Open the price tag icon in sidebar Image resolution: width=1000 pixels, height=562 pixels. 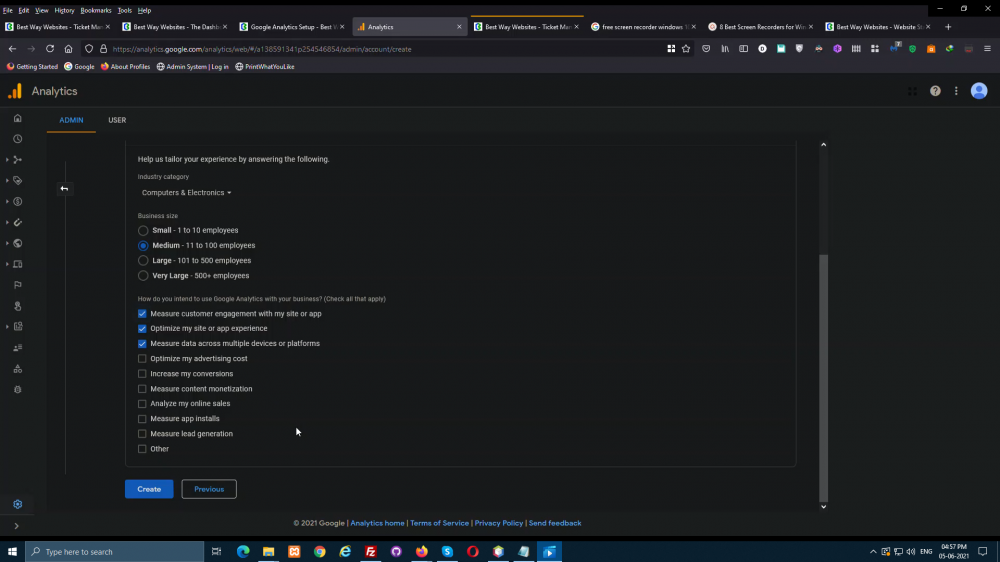click(x=18, y=181)
